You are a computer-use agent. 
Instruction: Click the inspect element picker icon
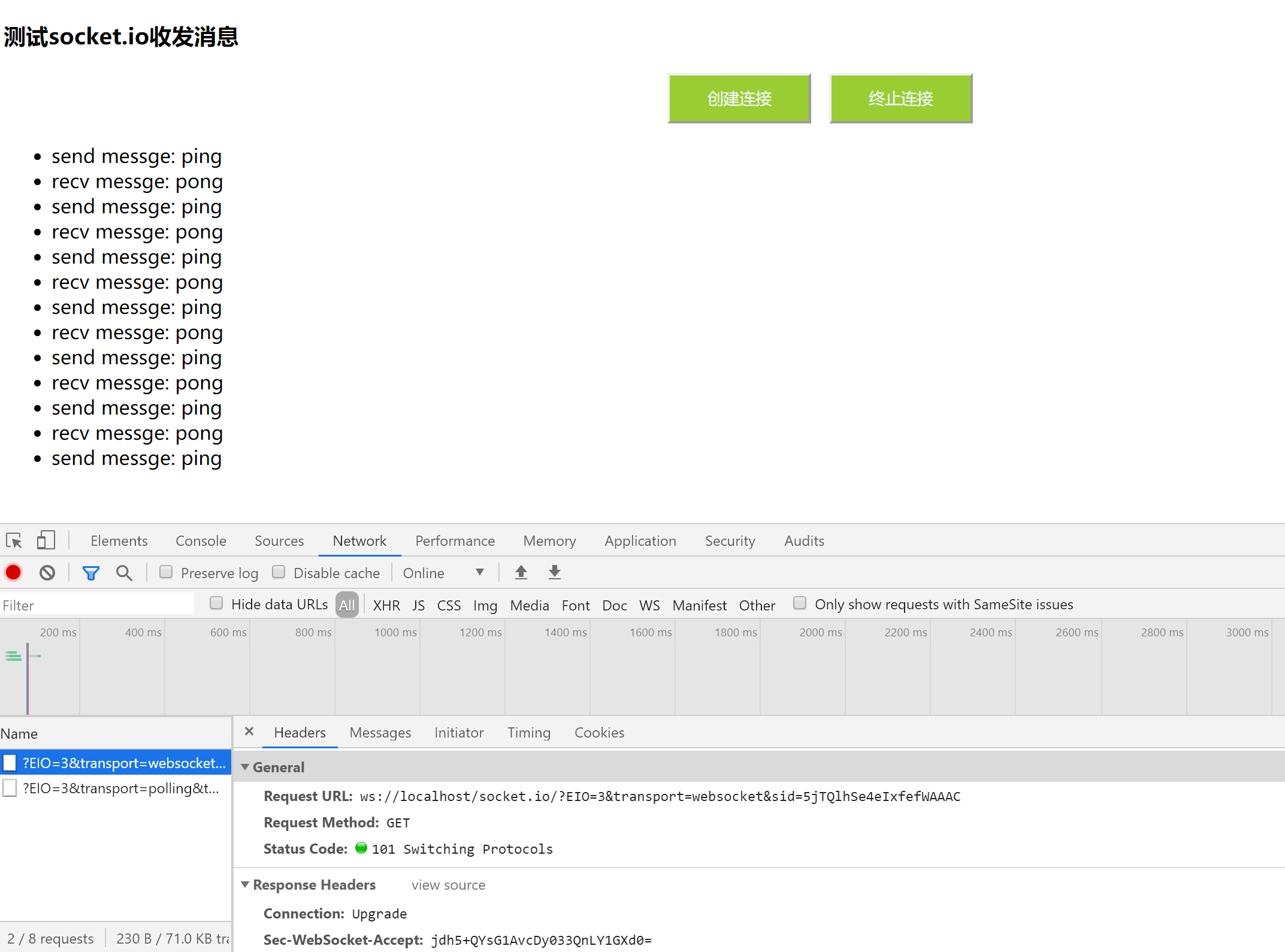tap(14, 540)
